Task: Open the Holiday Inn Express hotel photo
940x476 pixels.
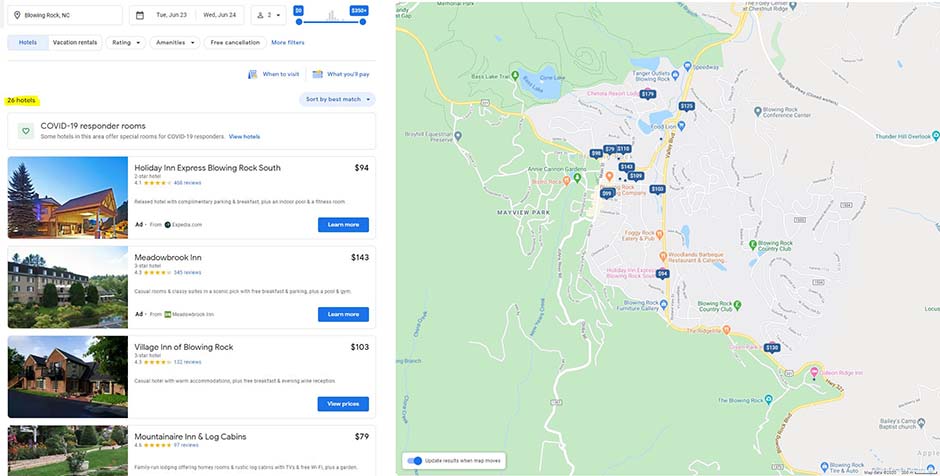Action: 68,198
